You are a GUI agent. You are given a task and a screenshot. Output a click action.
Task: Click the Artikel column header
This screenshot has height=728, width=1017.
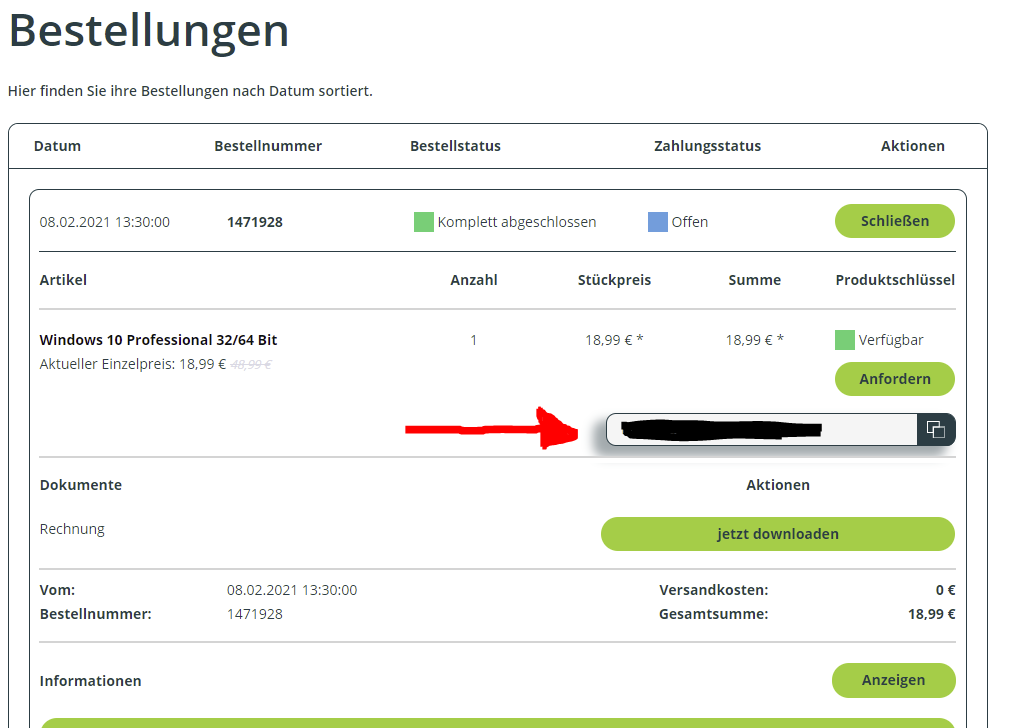click(x=63, y=280)
